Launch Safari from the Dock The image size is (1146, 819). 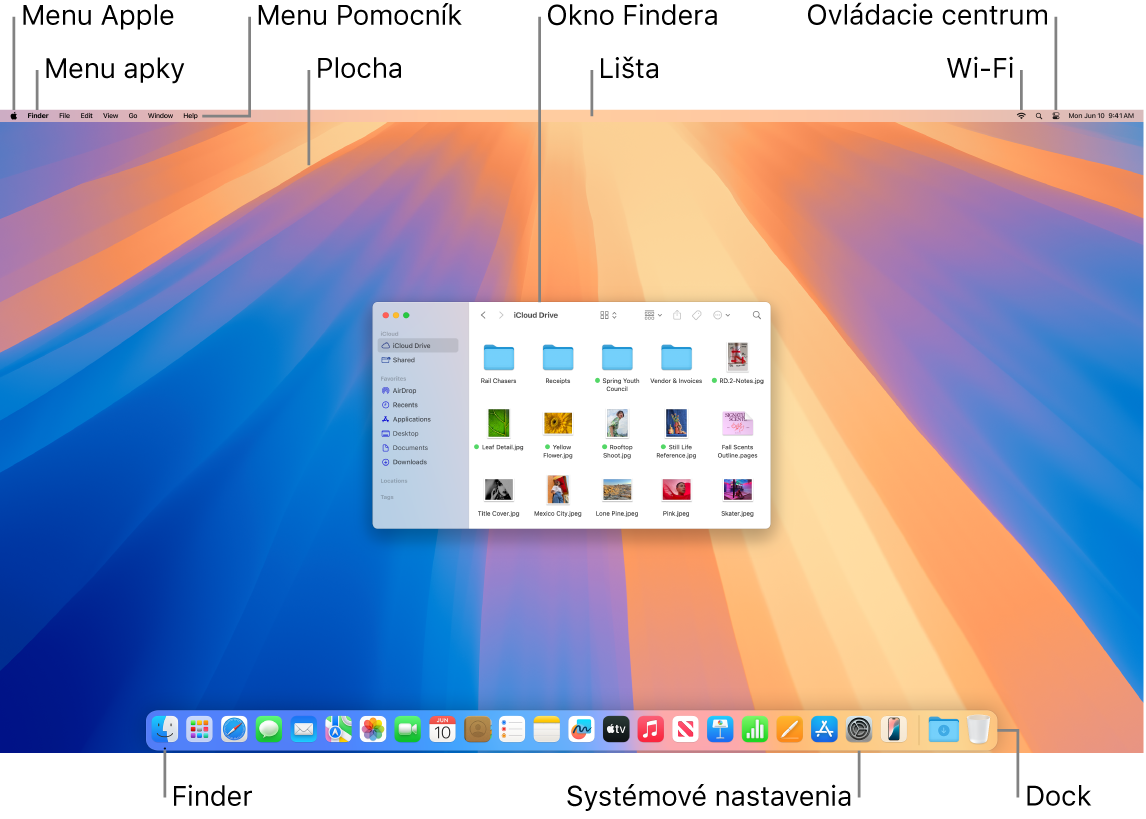click(234, 729)
